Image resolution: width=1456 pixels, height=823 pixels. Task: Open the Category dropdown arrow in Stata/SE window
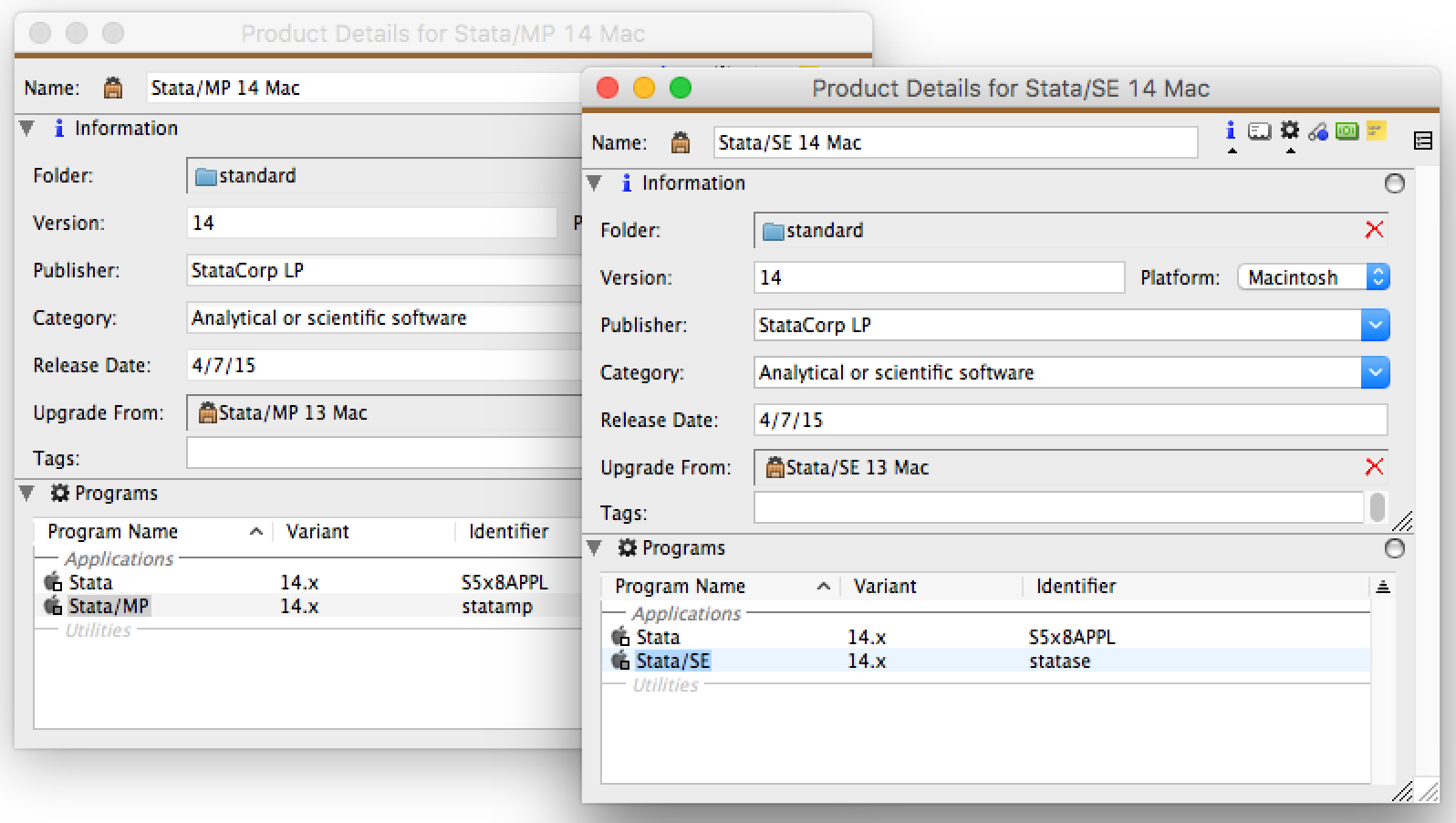pyautogui.click(x=1375, y=372)
